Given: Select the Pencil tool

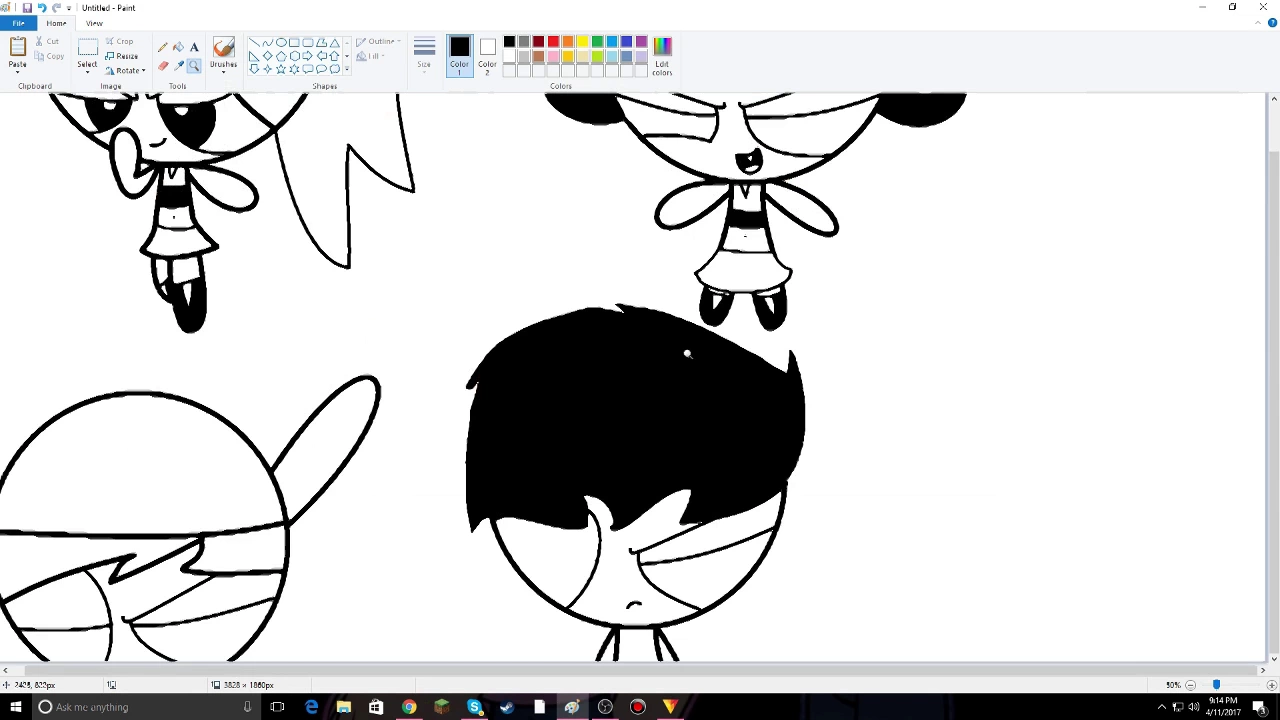Looking at the screenshot, I should (163, 47).
